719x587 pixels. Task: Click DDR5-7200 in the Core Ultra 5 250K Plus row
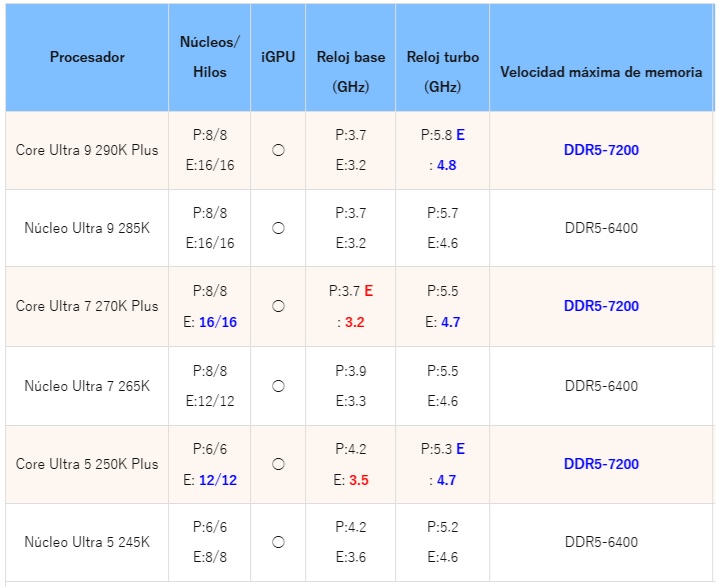tap(601, 464)
